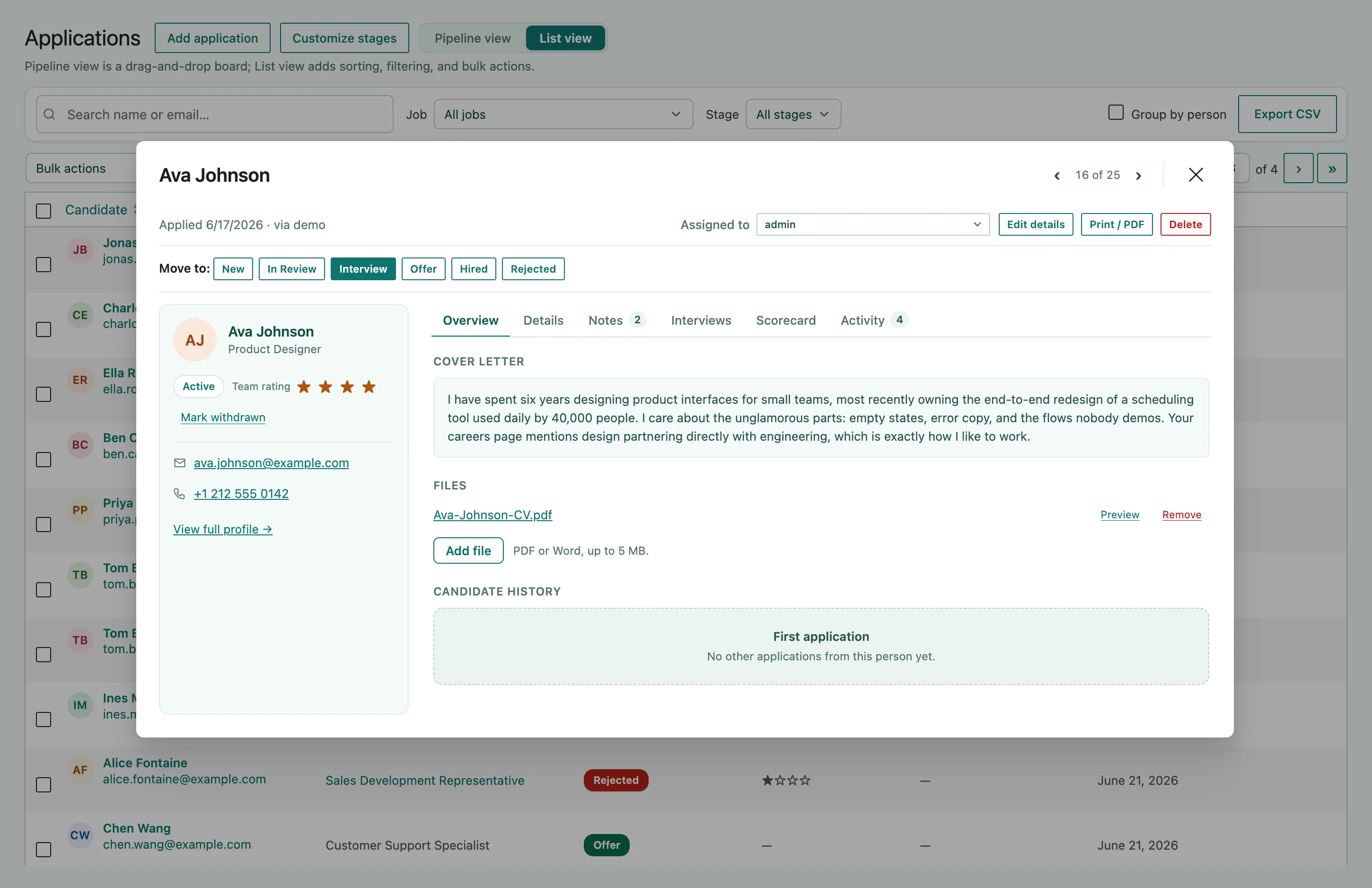Go to previous application arrow in dialog
This screenshot has height=888, width=1372.
tap(1057, 175)
